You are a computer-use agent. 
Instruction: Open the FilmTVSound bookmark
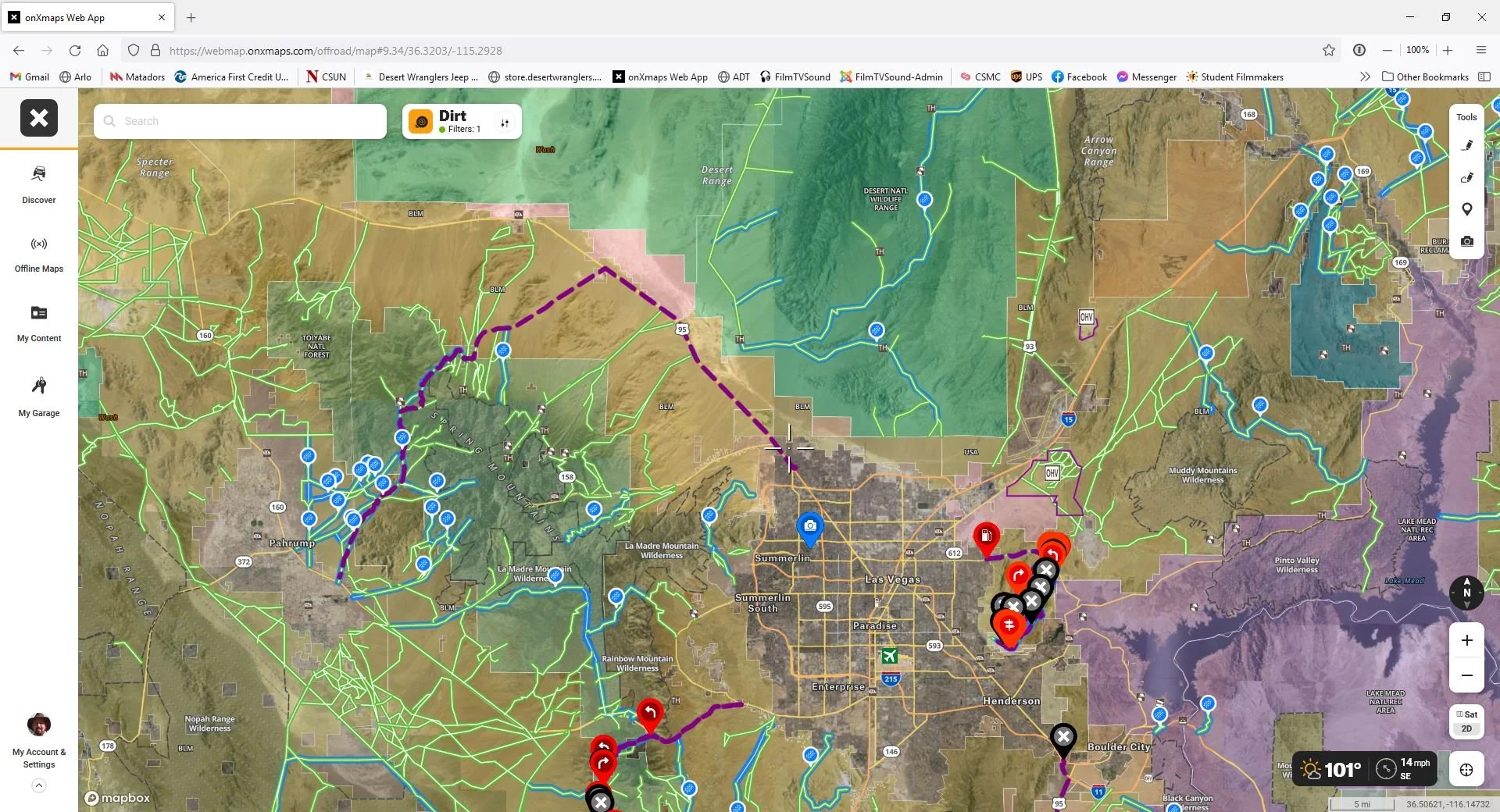tap(795, 77)
